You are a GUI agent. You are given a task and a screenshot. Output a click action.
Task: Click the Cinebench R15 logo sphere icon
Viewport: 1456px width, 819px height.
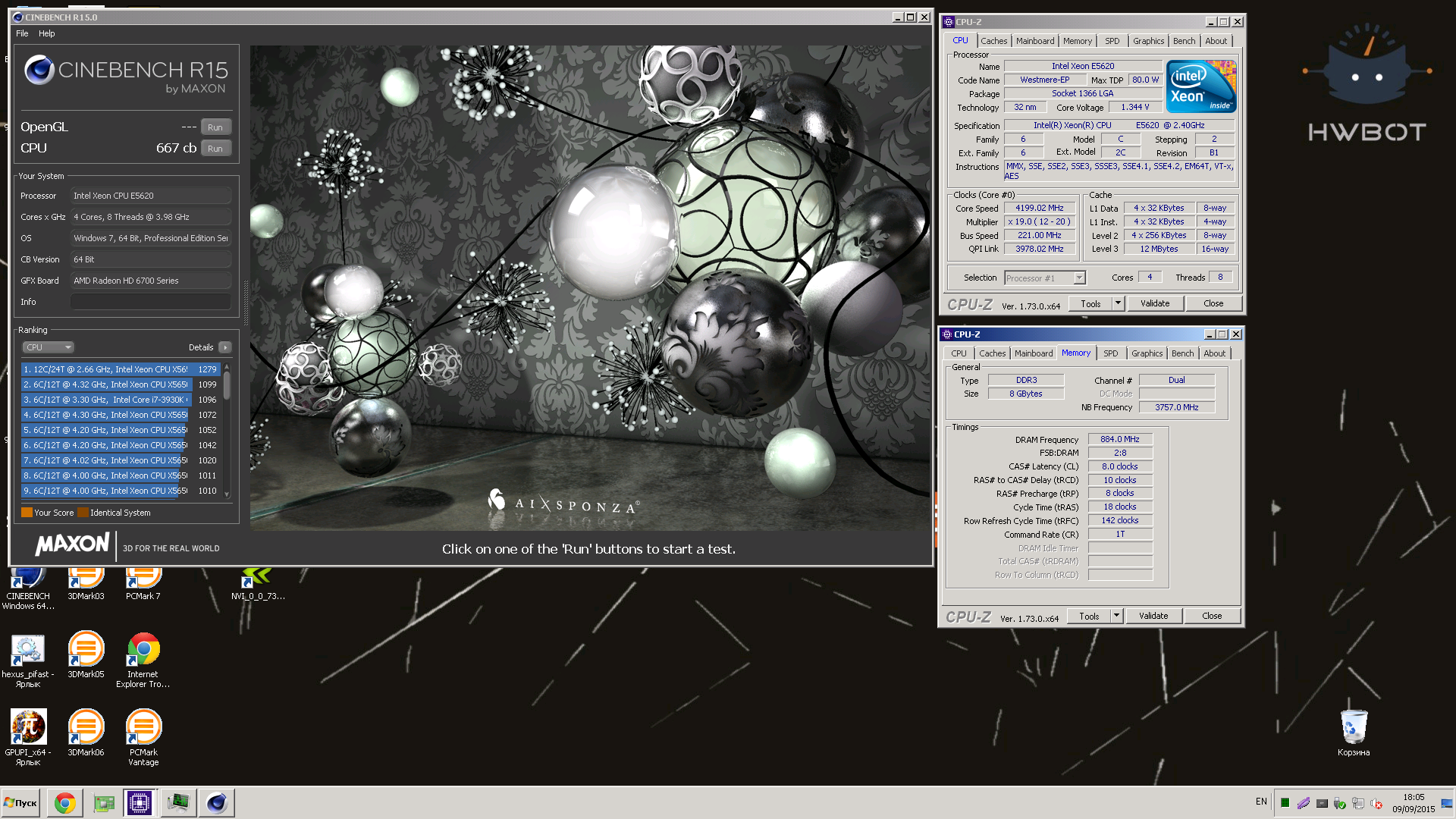click(x=39, y=71)
